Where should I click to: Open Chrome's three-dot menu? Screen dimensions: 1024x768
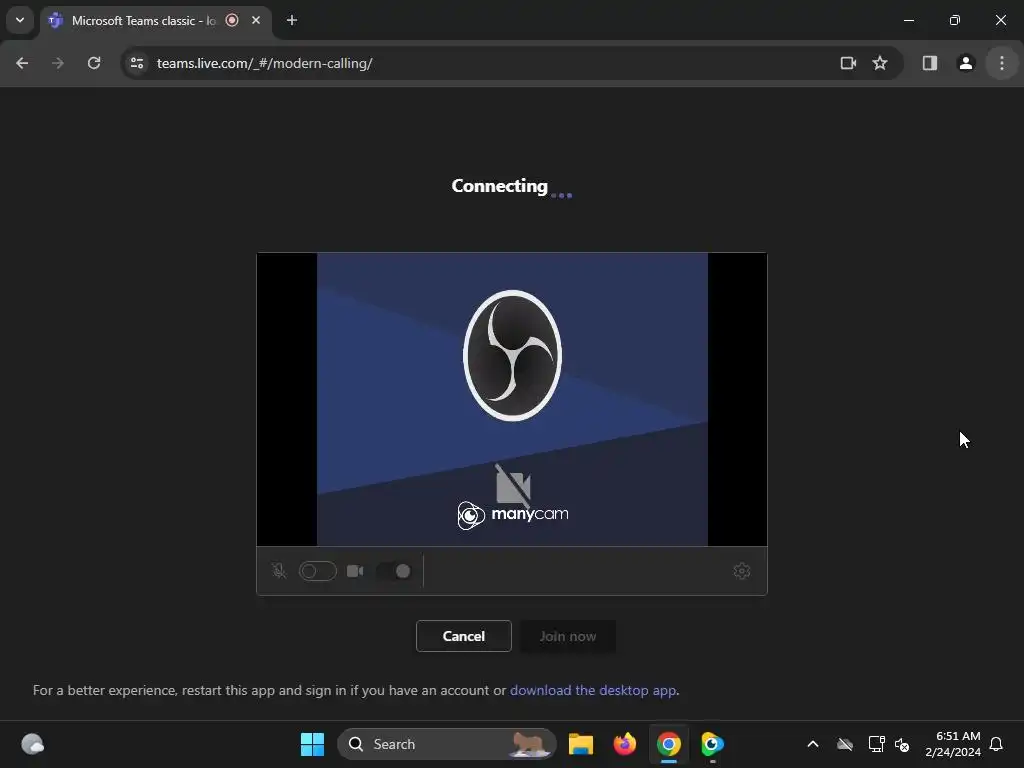pos(1002,63)
